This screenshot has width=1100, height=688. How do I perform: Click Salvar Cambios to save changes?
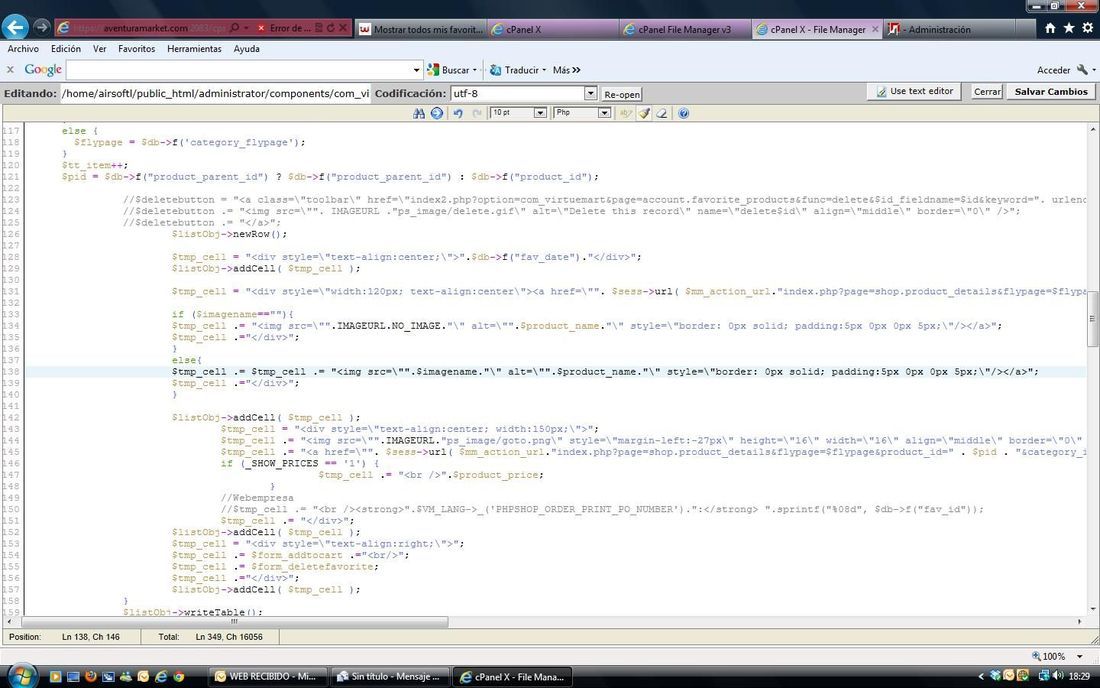tap(1051, 91)
